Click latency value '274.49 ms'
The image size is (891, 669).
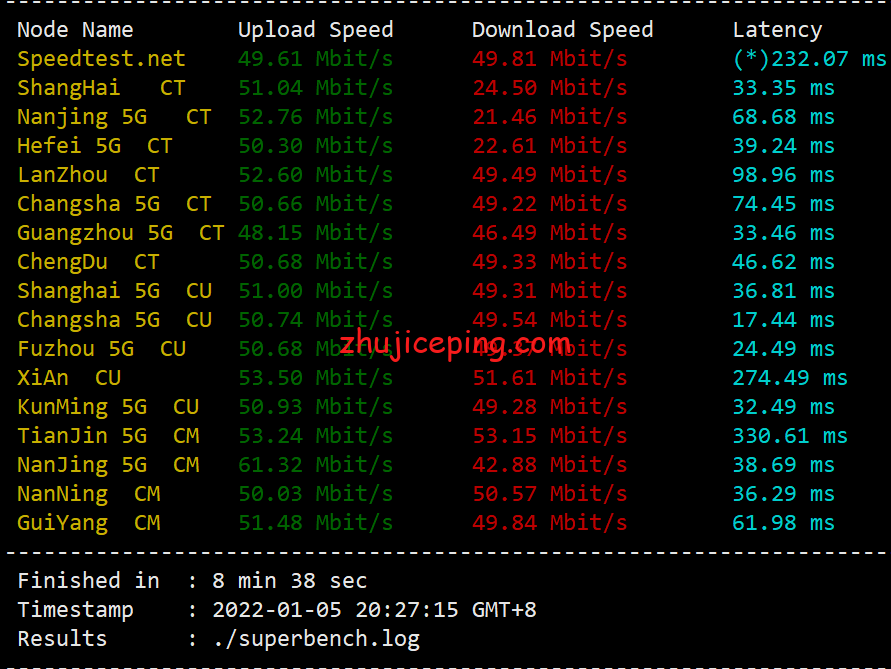click(x=790, y=377)
